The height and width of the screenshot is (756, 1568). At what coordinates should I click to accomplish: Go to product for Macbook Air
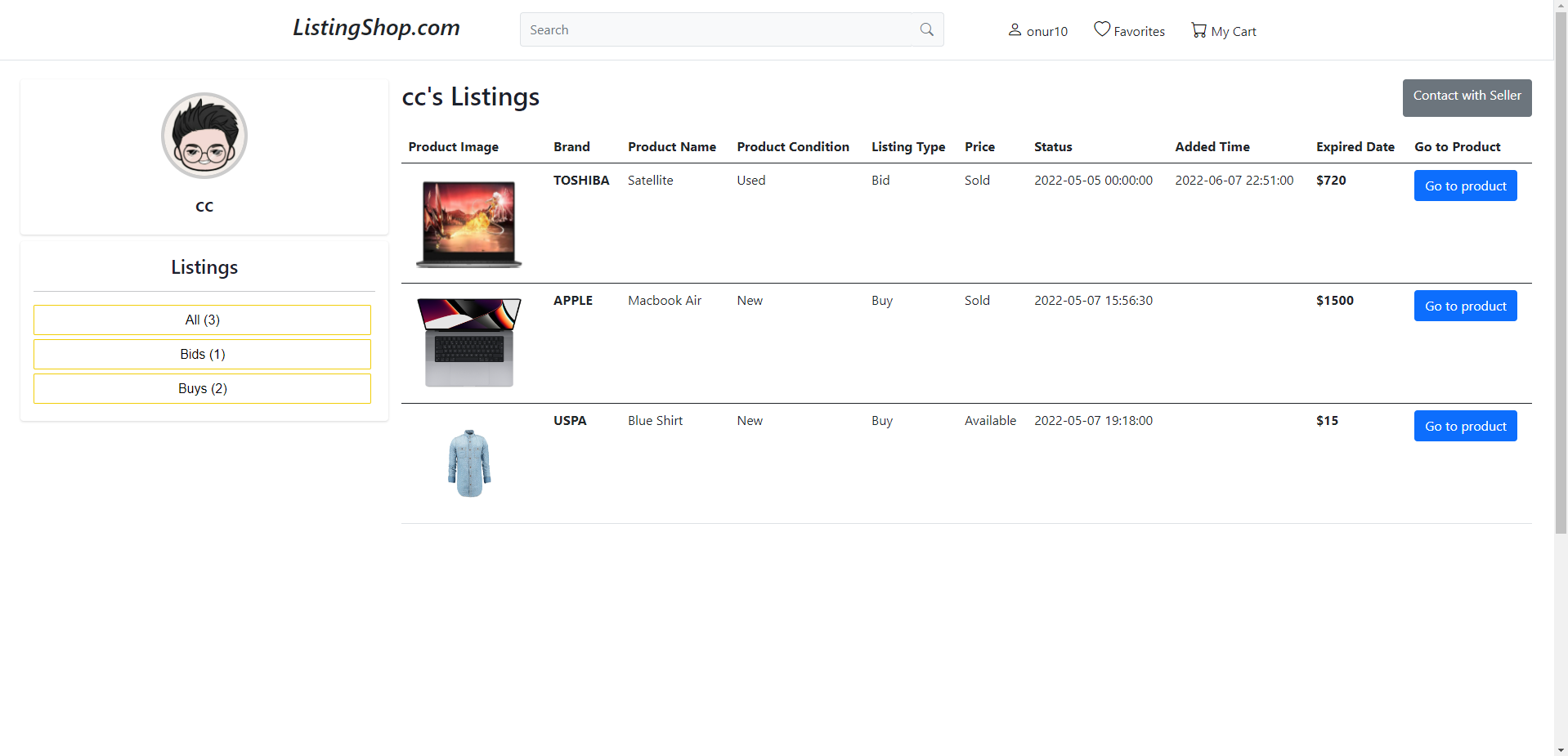pyautogui.click(x=1465, y=306)
